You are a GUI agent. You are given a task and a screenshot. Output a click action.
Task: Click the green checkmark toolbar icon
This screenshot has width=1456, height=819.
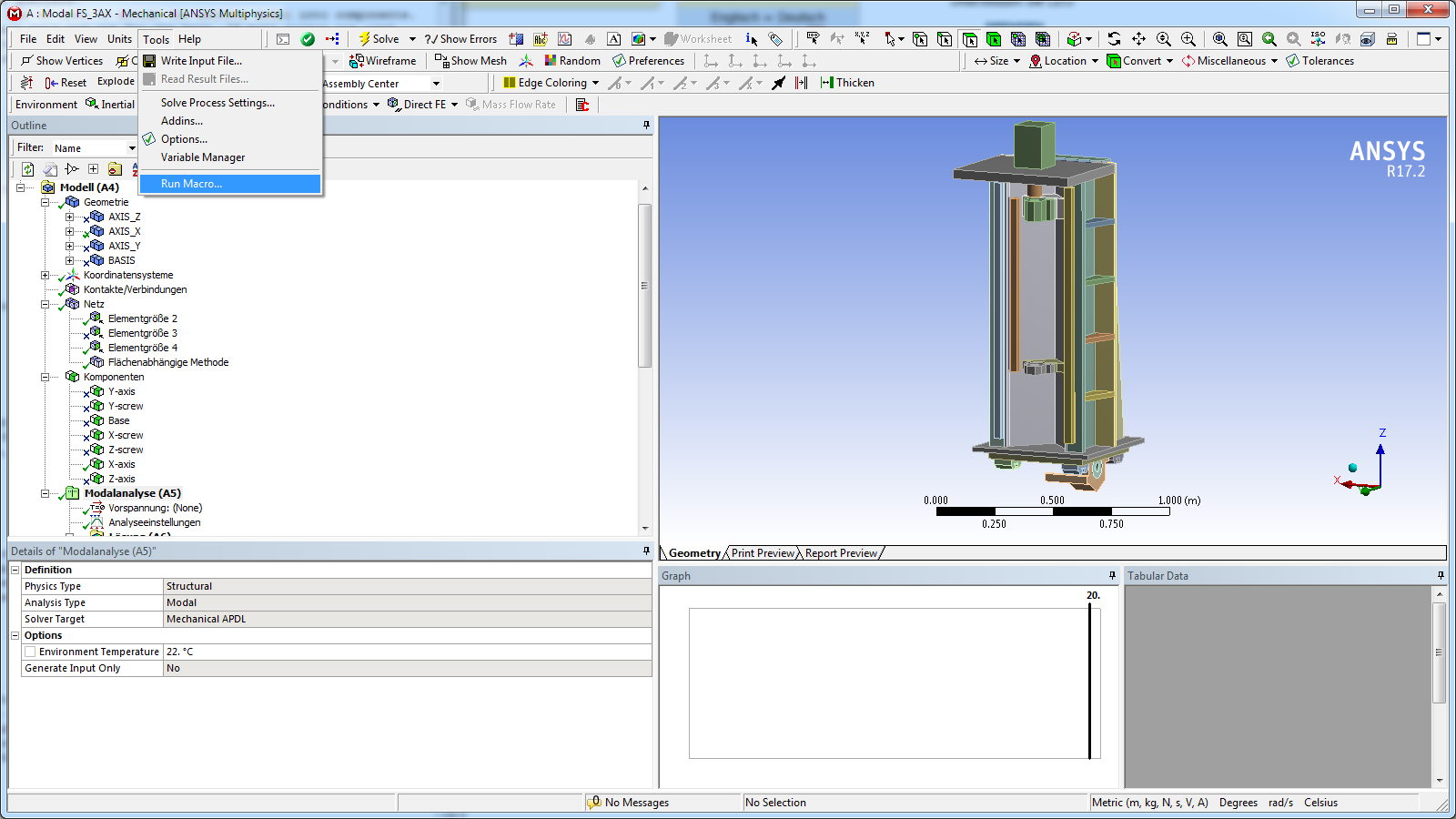308,39
